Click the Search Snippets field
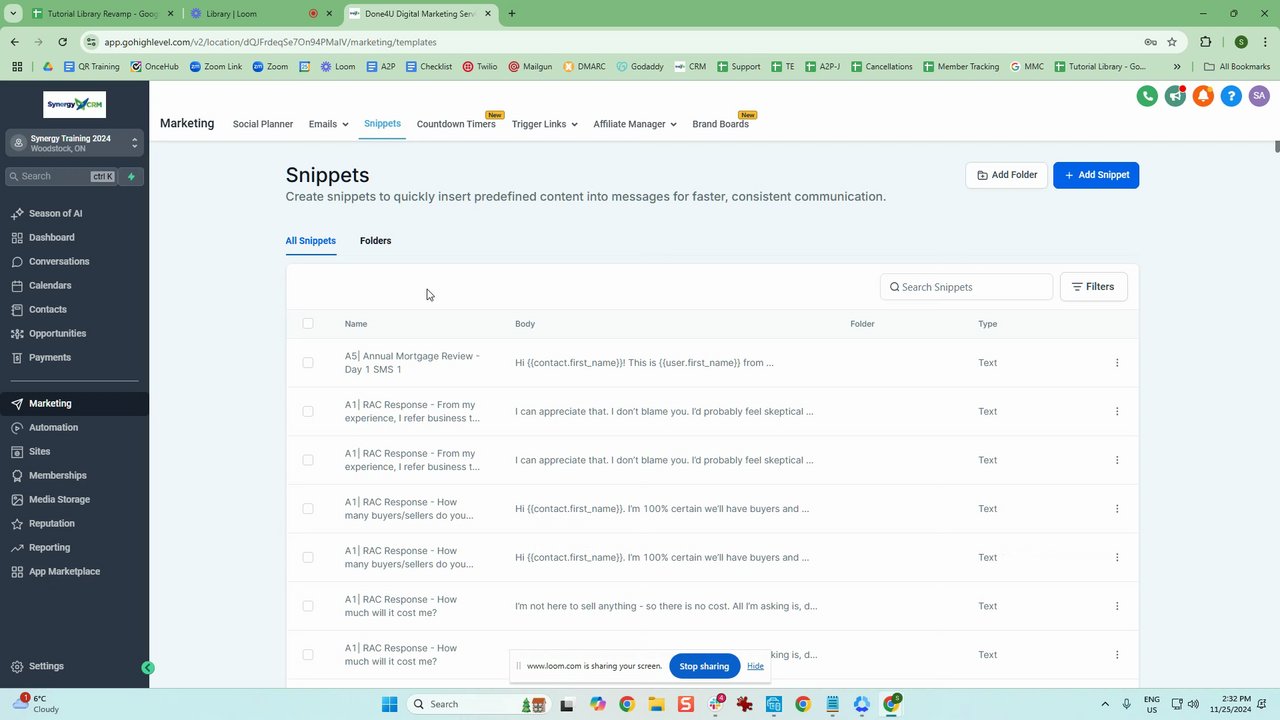The width and height of the screenshot is (1280, 720). click(x=967, y=287)
